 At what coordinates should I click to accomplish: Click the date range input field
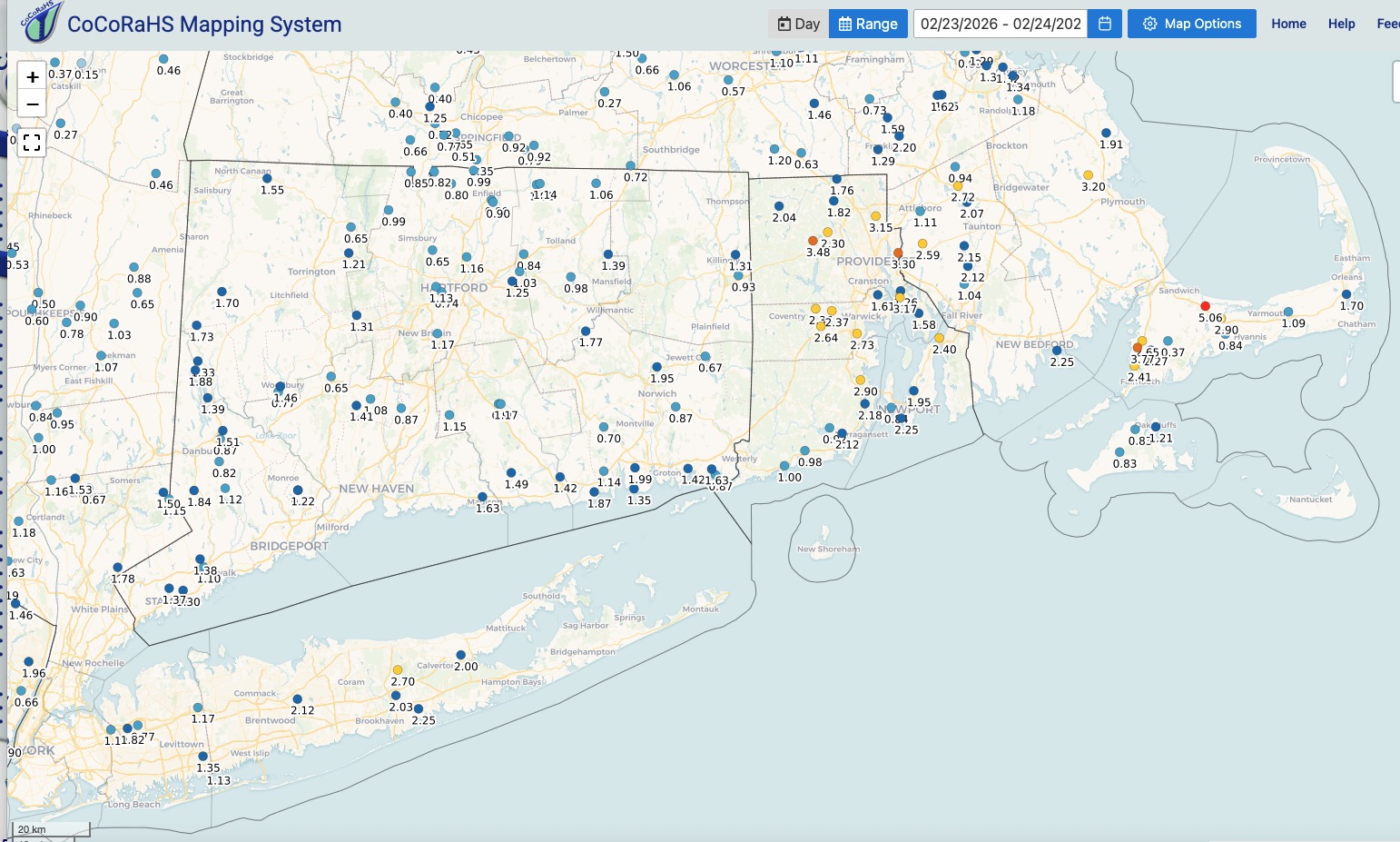[x=1001, y=24]
